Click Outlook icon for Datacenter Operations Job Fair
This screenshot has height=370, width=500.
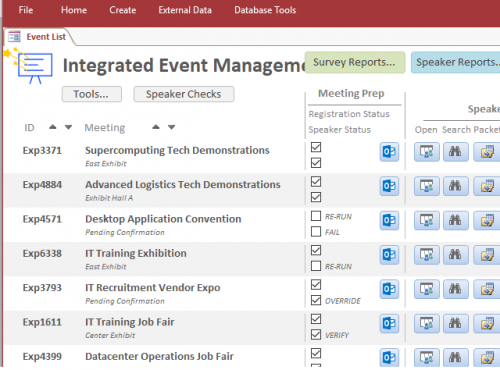(389, 357)
